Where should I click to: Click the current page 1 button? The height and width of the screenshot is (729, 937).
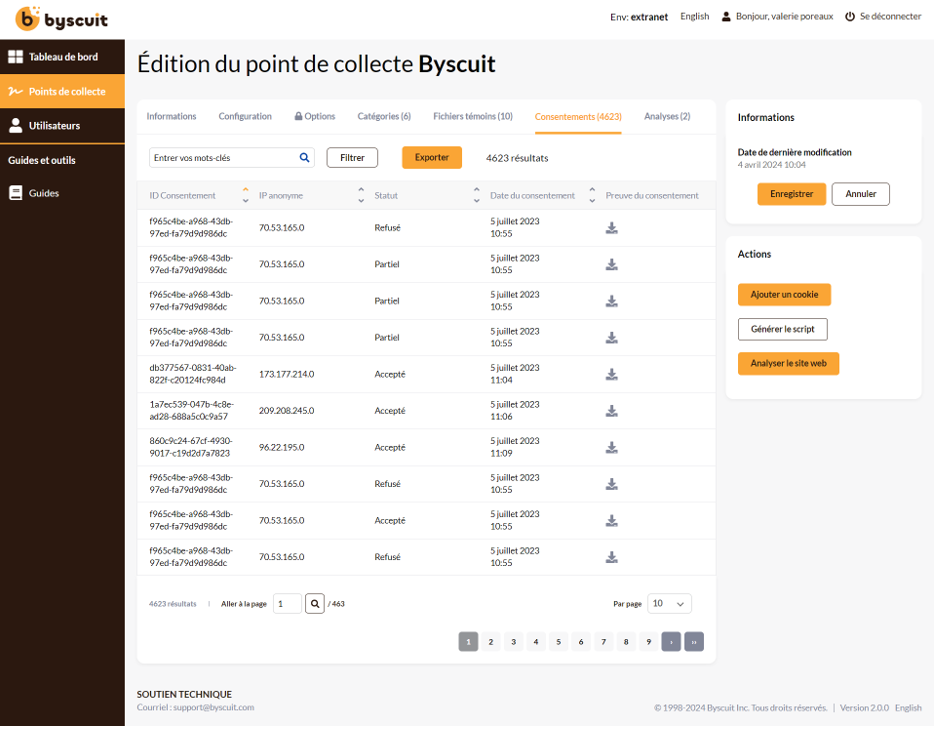[x=468, y=642]
